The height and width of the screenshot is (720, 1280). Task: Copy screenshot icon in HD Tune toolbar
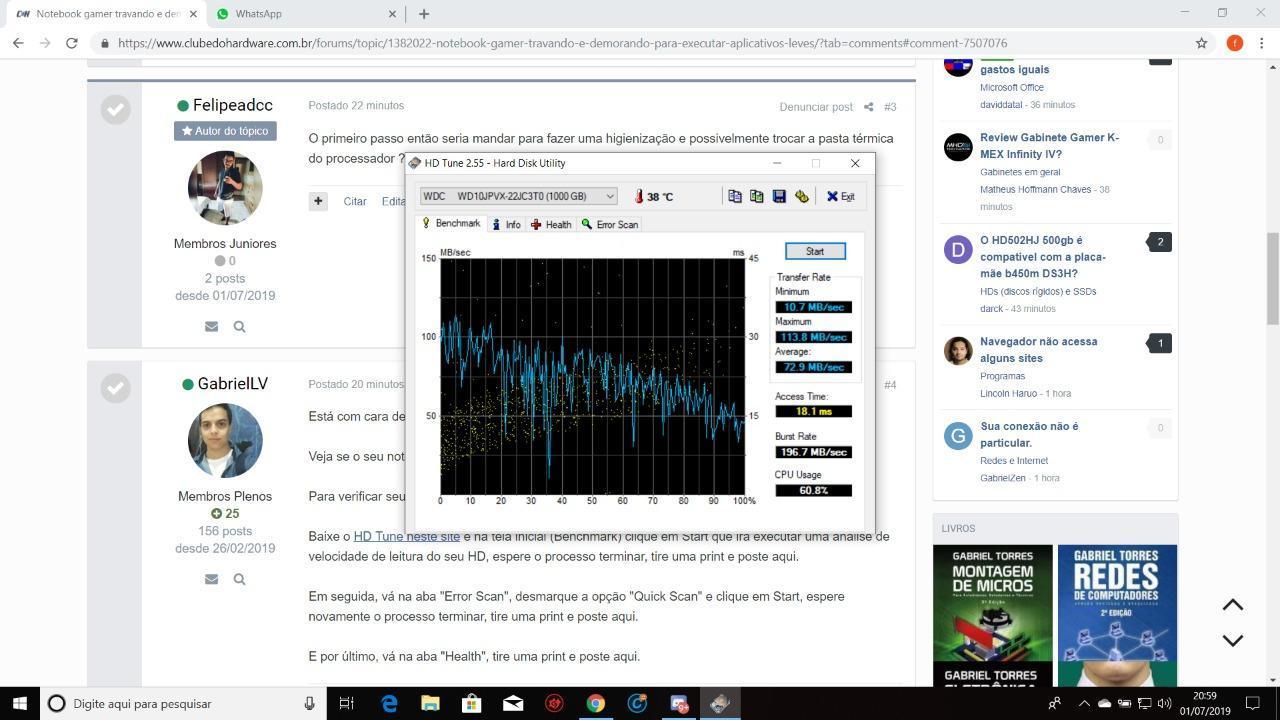coord(757,197)
